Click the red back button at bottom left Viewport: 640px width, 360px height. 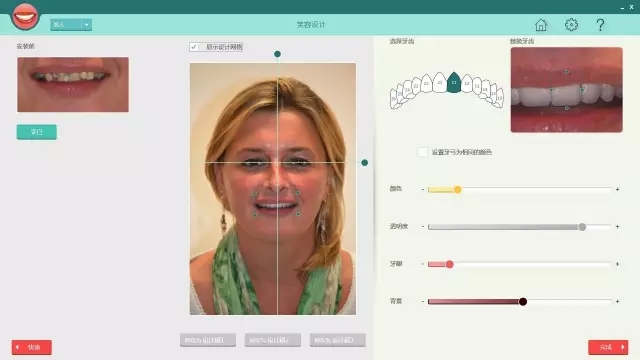point(31,347)
